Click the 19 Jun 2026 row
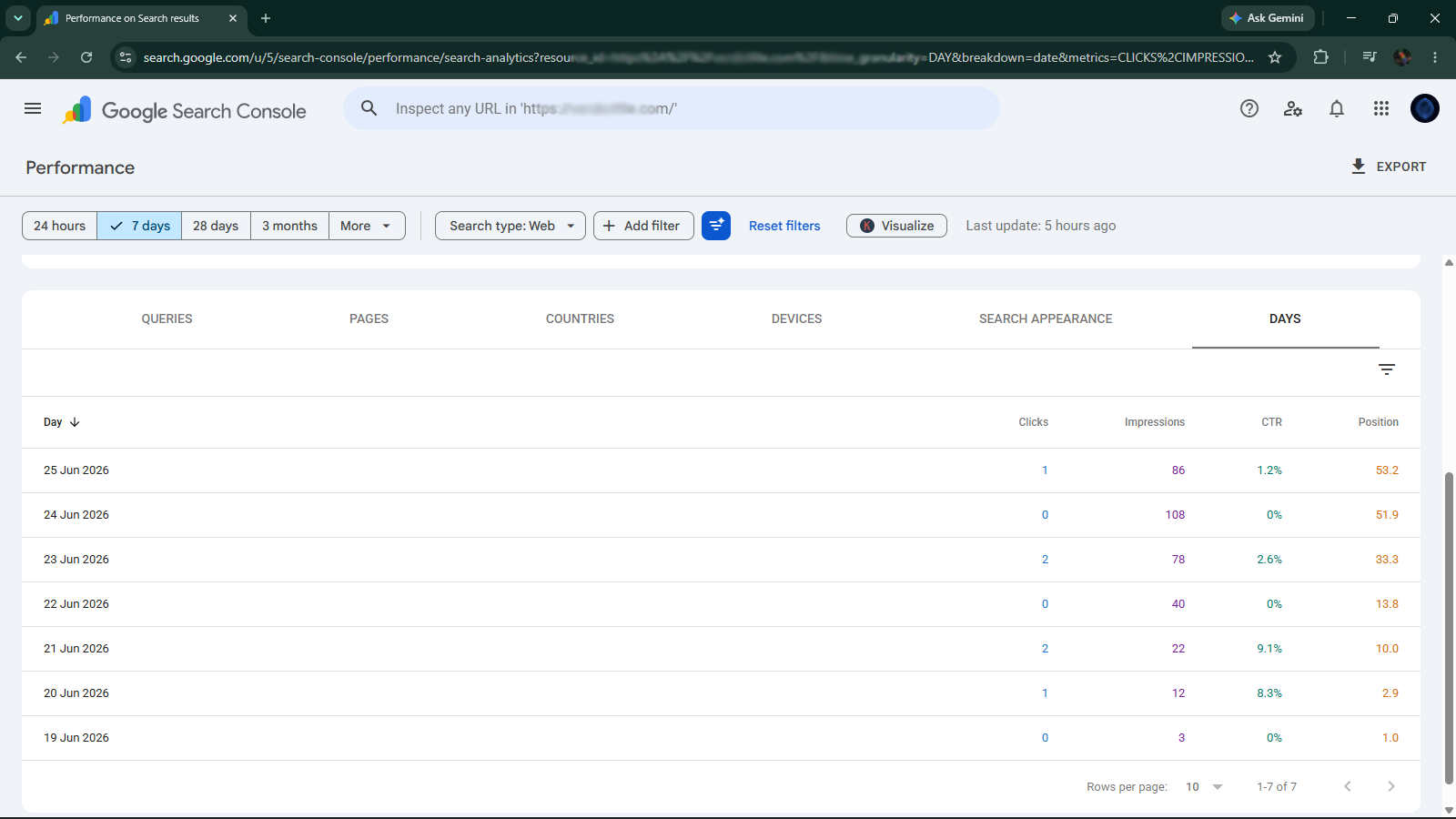The image size is (1456, 819). 721,738
